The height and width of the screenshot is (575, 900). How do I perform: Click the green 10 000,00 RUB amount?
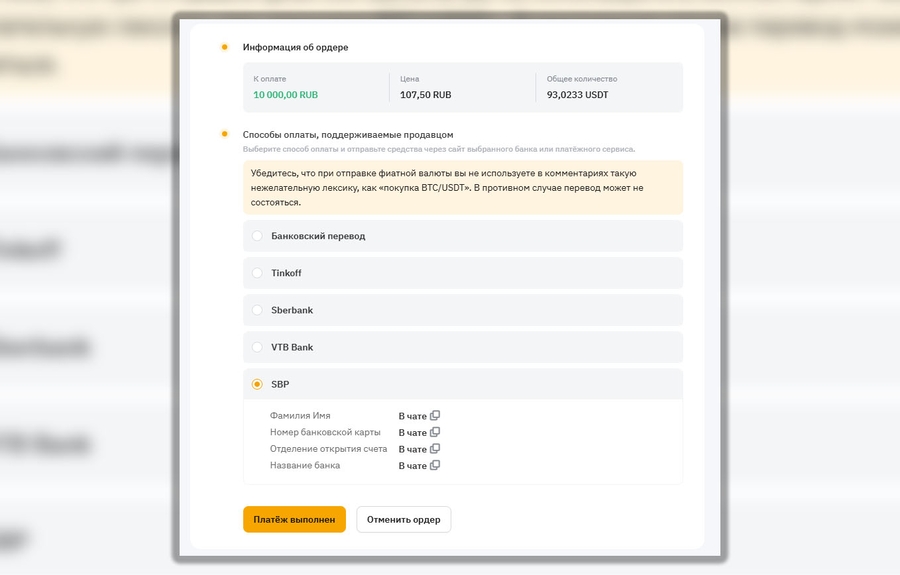coord(286,95)
